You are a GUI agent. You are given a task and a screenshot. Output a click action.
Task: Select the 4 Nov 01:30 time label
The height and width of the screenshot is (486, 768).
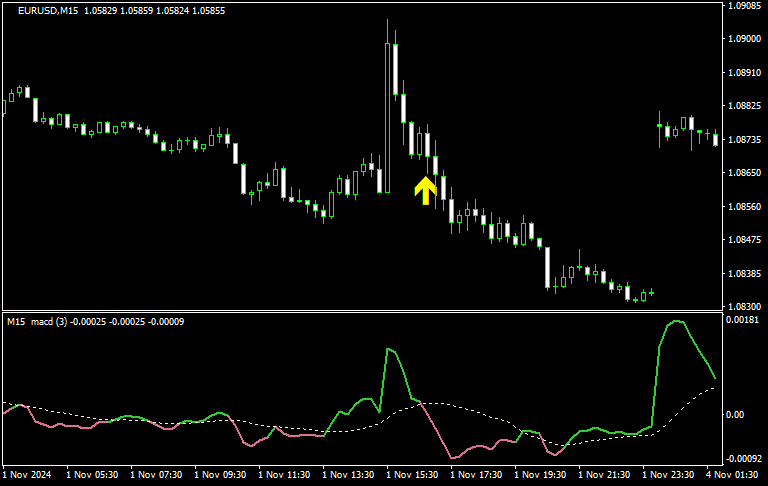tap(731, 475)
